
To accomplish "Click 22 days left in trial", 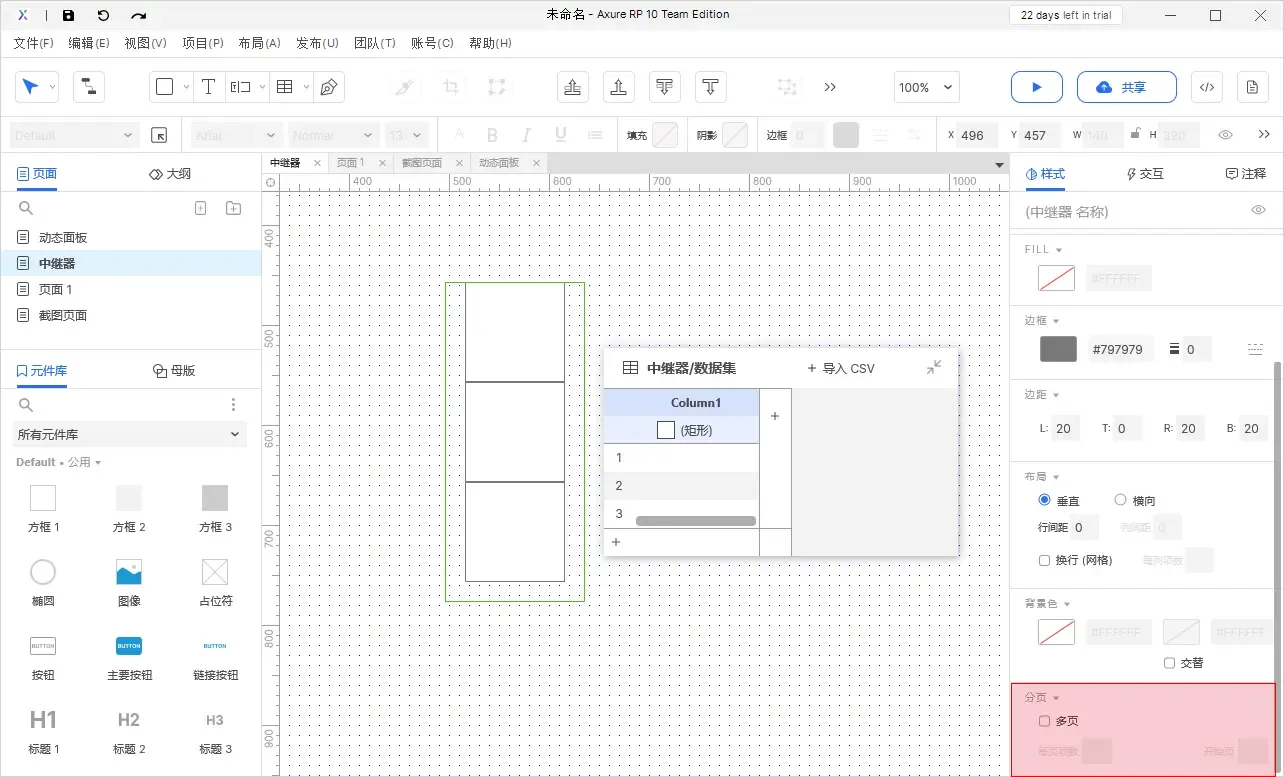I will 1066,15.
